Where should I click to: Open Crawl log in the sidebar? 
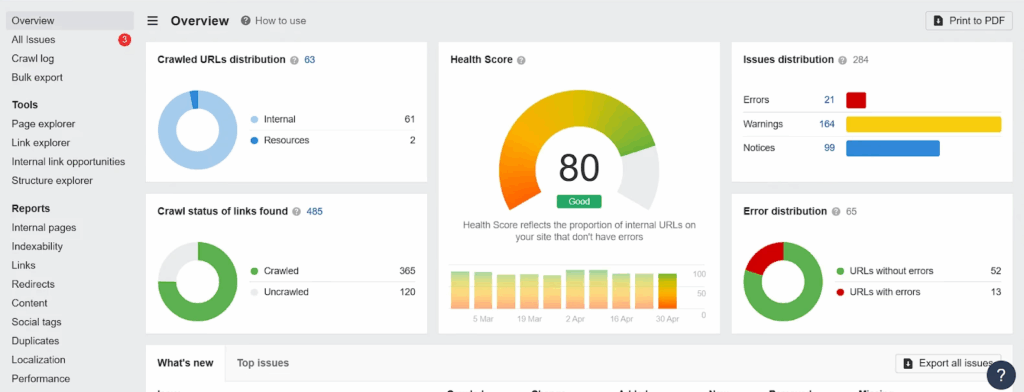[x=33, y=59]
